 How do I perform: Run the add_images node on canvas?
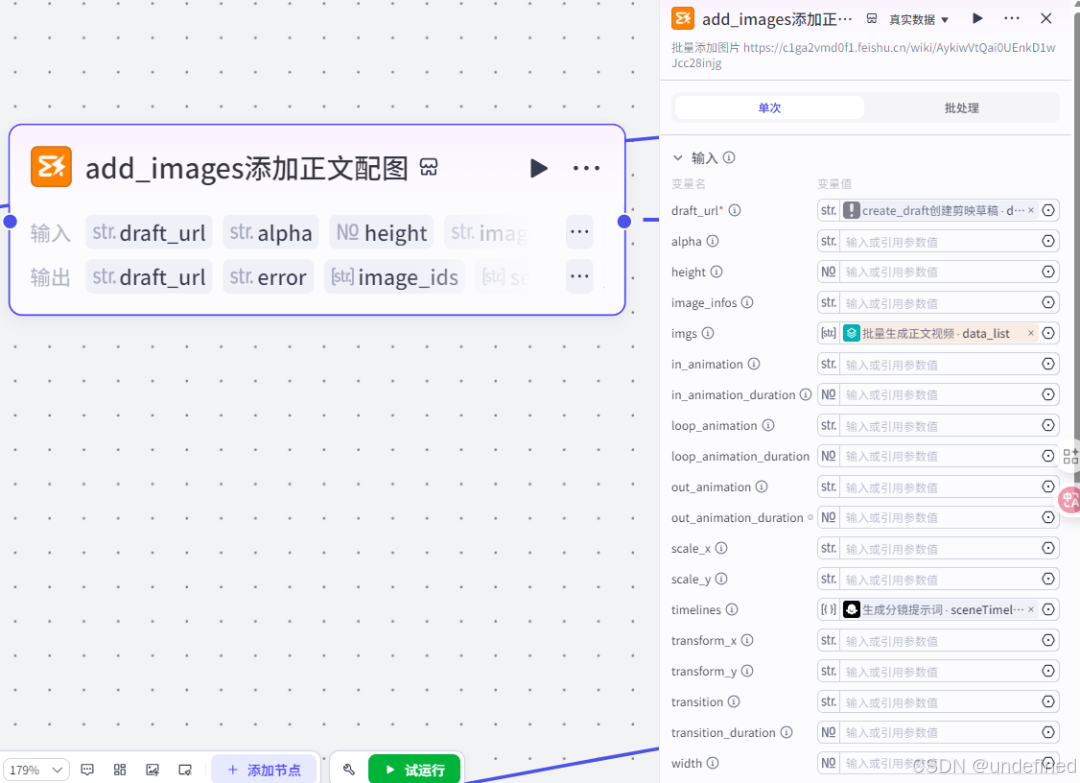[539, 168]
